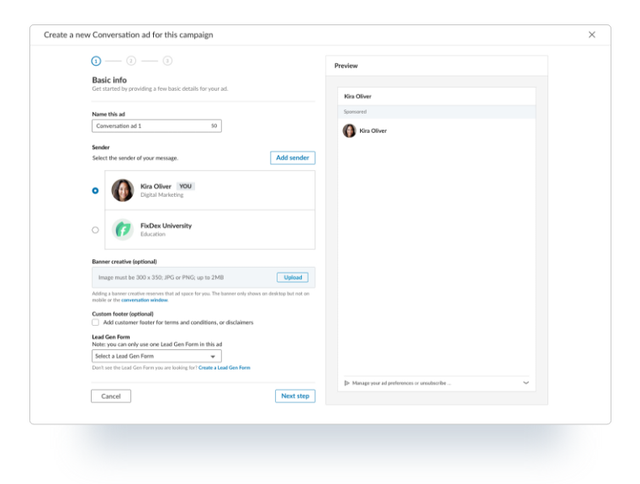Click Kira Oliver's profile photo in sender list
The image size is (640, 484).
click(x=123, y=190)
